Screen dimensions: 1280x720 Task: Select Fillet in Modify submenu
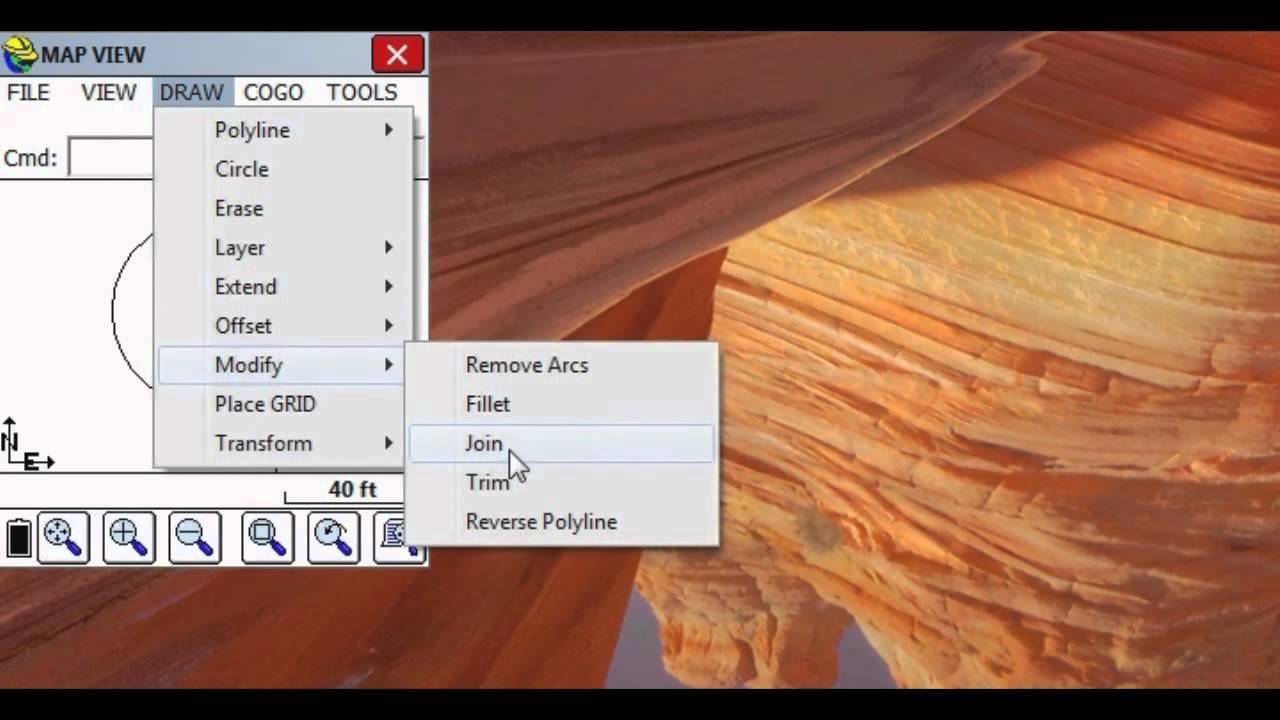[561, 404]
